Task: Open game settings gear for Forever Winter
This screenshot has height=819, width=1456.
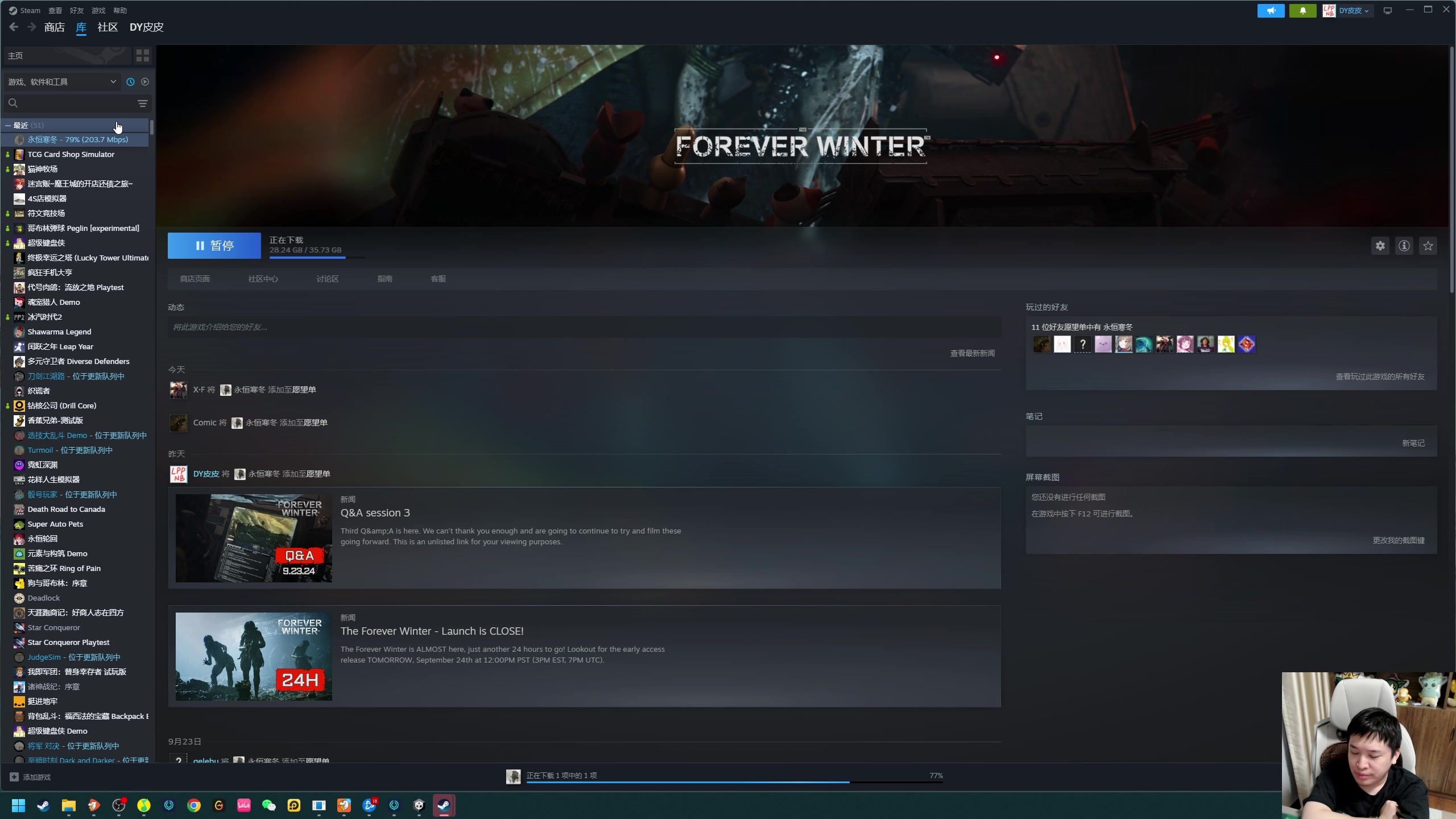Action: (1380, 246)
